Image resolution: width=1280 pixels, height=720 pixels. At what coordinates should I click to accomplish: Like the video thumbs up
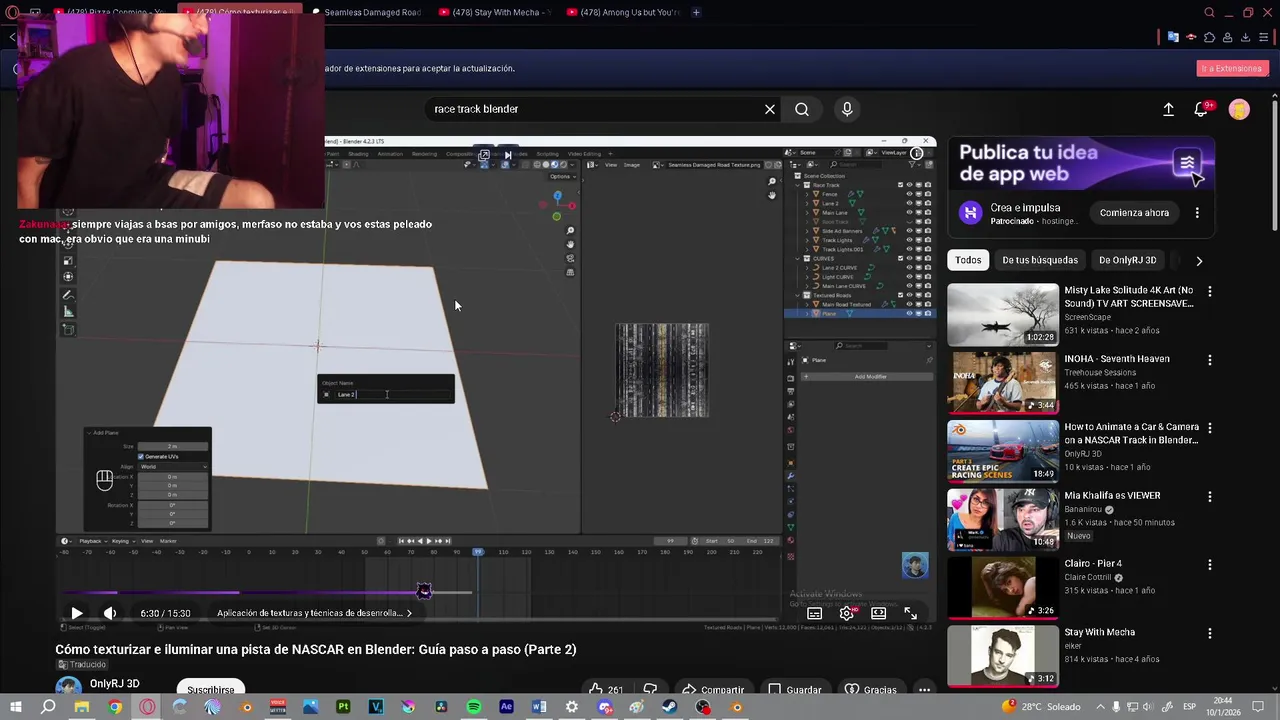coord(605,689)
